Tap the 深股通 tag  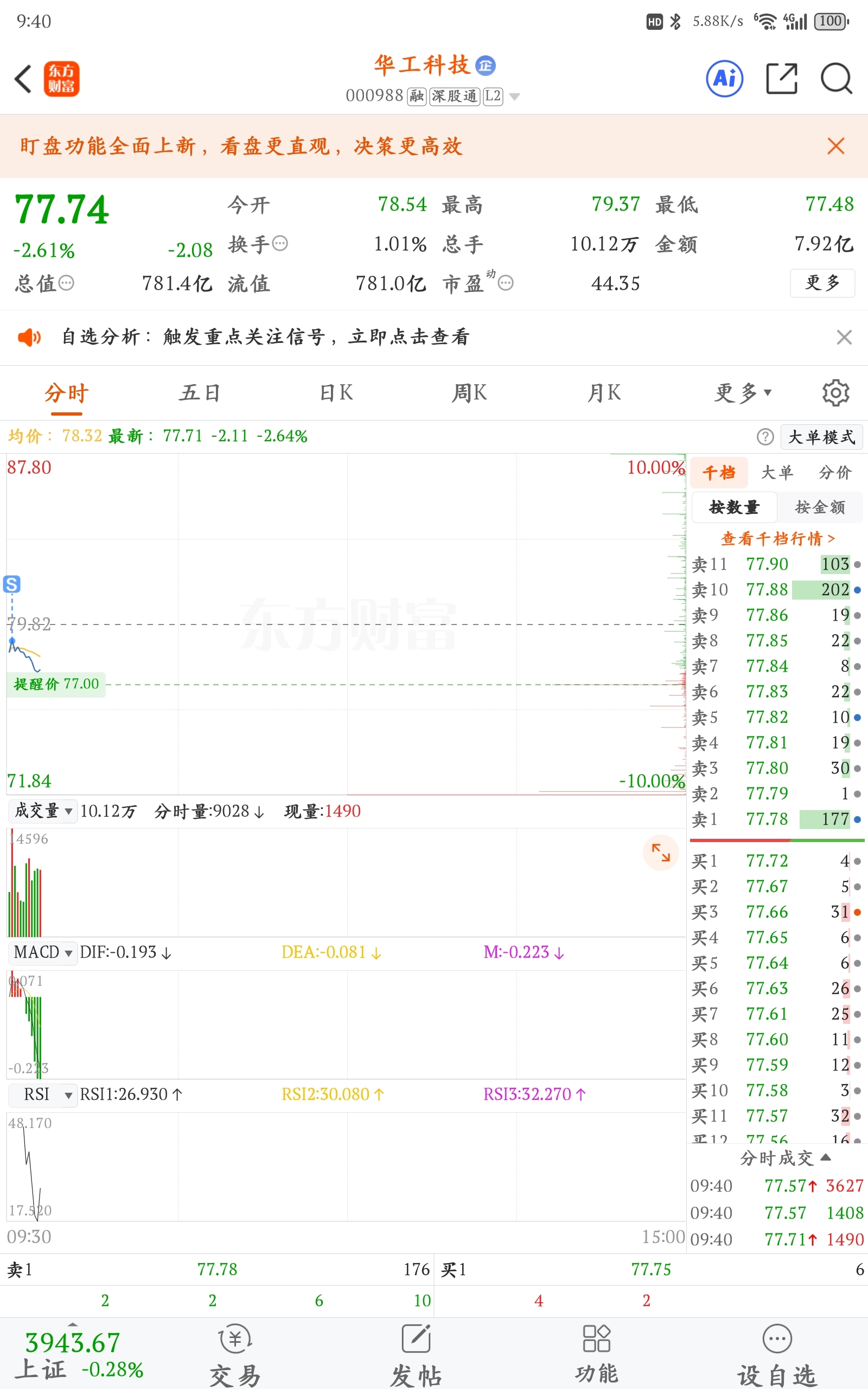click(454, 96)
